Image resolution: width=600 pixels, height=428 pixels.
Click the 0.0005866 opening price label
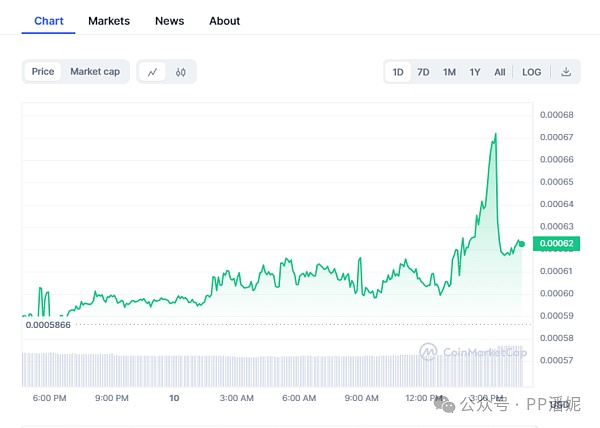tap(47, 325)
